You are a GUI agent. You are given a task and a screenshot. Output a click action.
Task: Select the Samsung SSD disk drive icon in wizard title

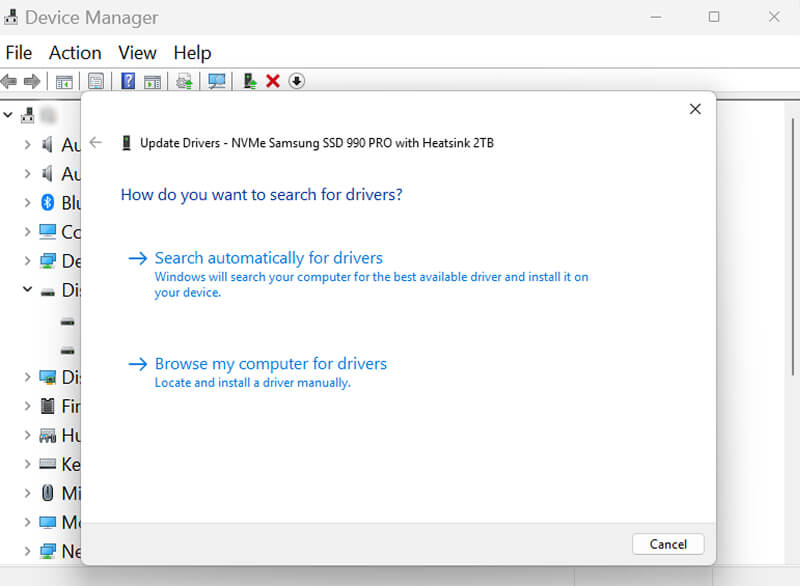pyautogui.click(x=126, y=142)
